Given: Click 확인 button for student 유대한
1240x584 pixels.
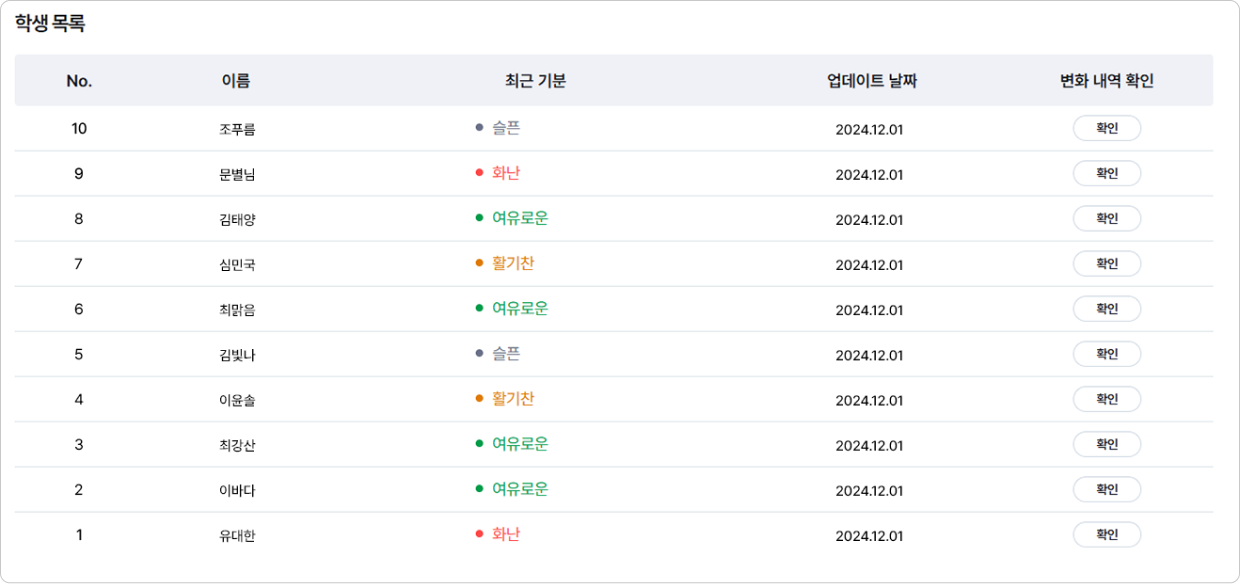Looking at the screenshot, I should pos(1106,534).
